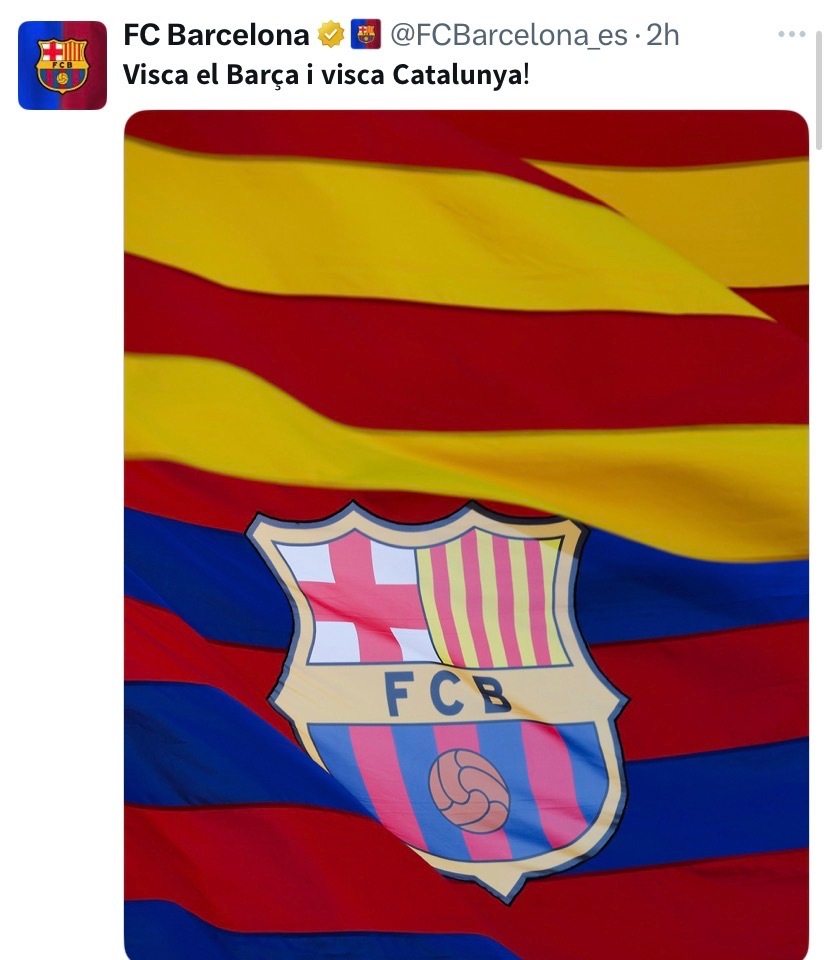Image resolution: width=828 pixels, height=960 pixels.
Task: Click the FC Barcelona display name
Action: click(x=216, y=35)
